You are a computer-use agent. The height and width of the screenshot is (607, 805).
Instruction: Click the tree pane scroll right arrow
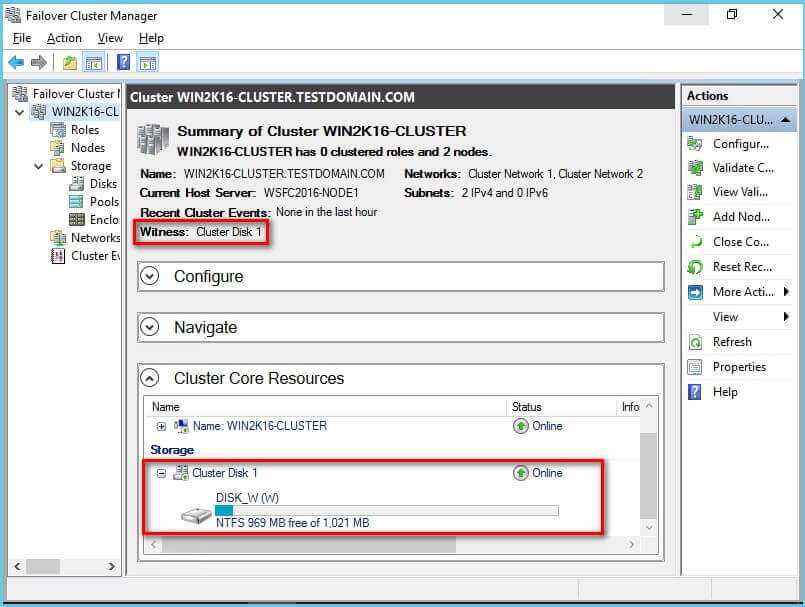click(x=111, y=566)
